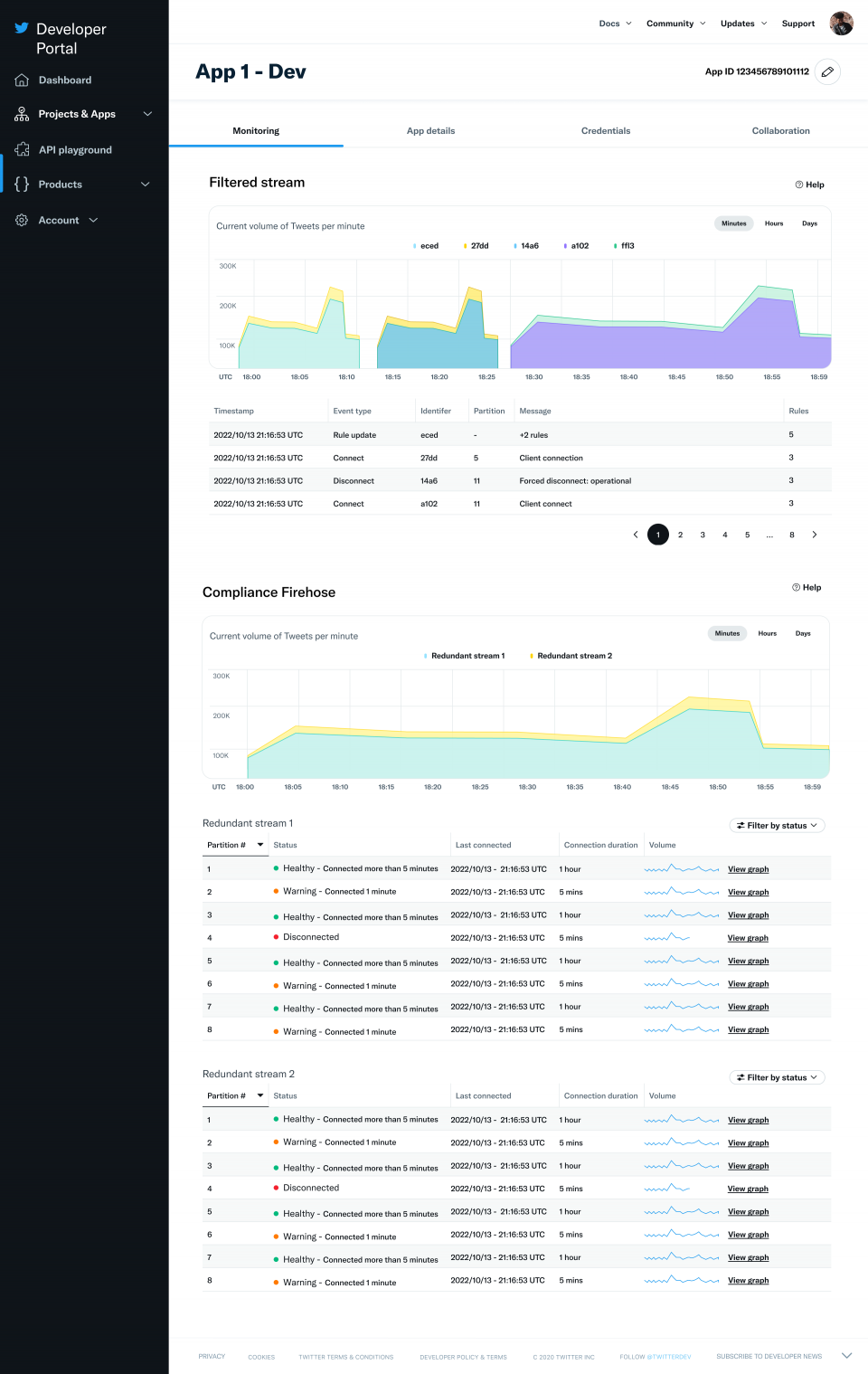Click the Projects & Apps hierarchy icon
Viewport: 868px width, 1374px height.
coord(22,114)
